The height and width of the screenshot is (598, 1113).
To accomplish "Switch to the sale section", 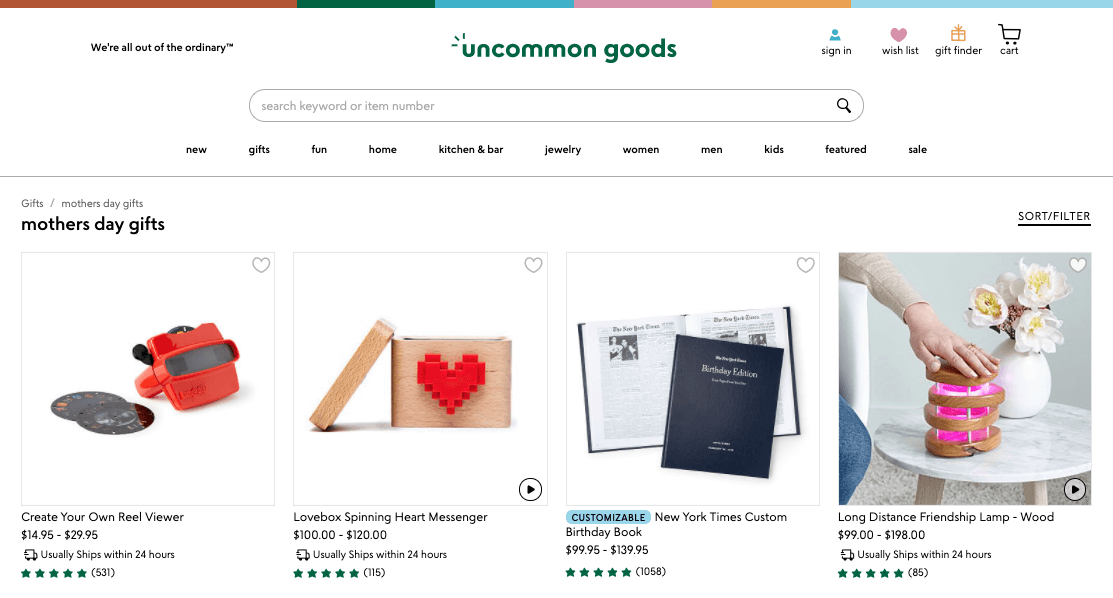I will tap(917, 149).
